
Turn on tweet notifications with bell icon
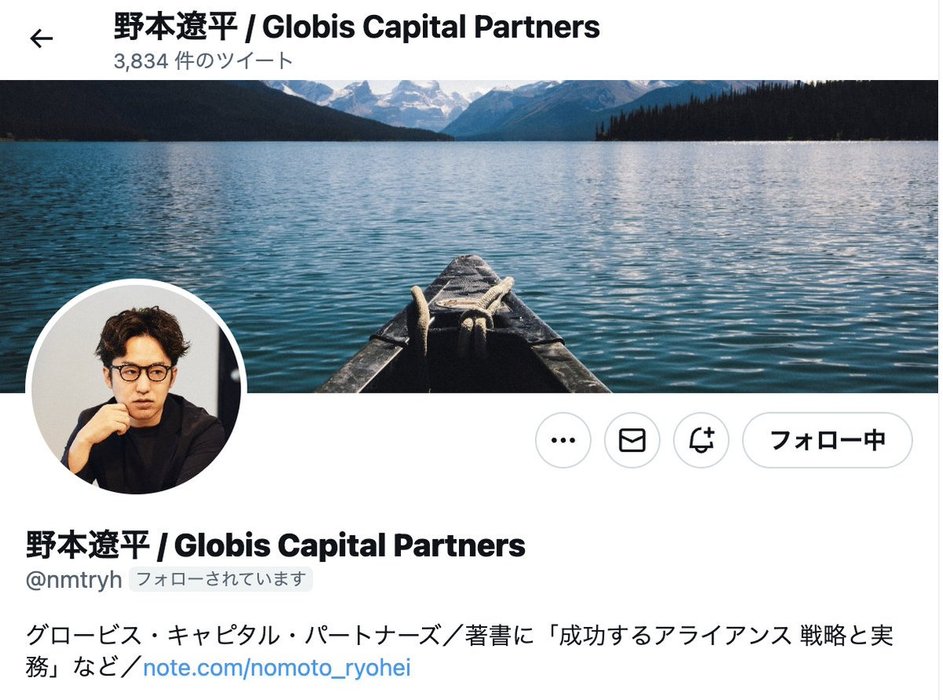(x=701, y=440)
